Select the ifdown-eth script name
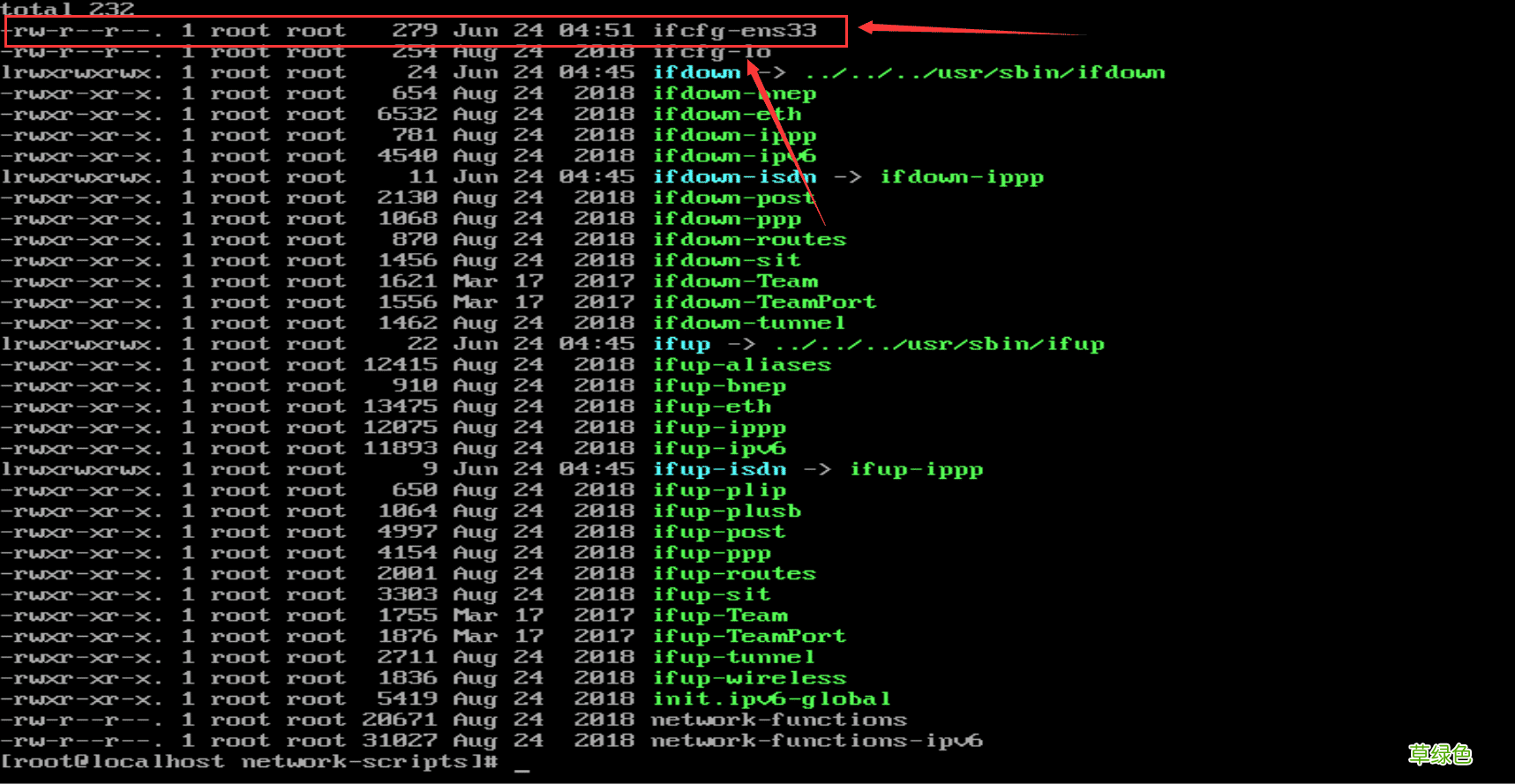The image size is (1515, 784). tap(727, 115)
